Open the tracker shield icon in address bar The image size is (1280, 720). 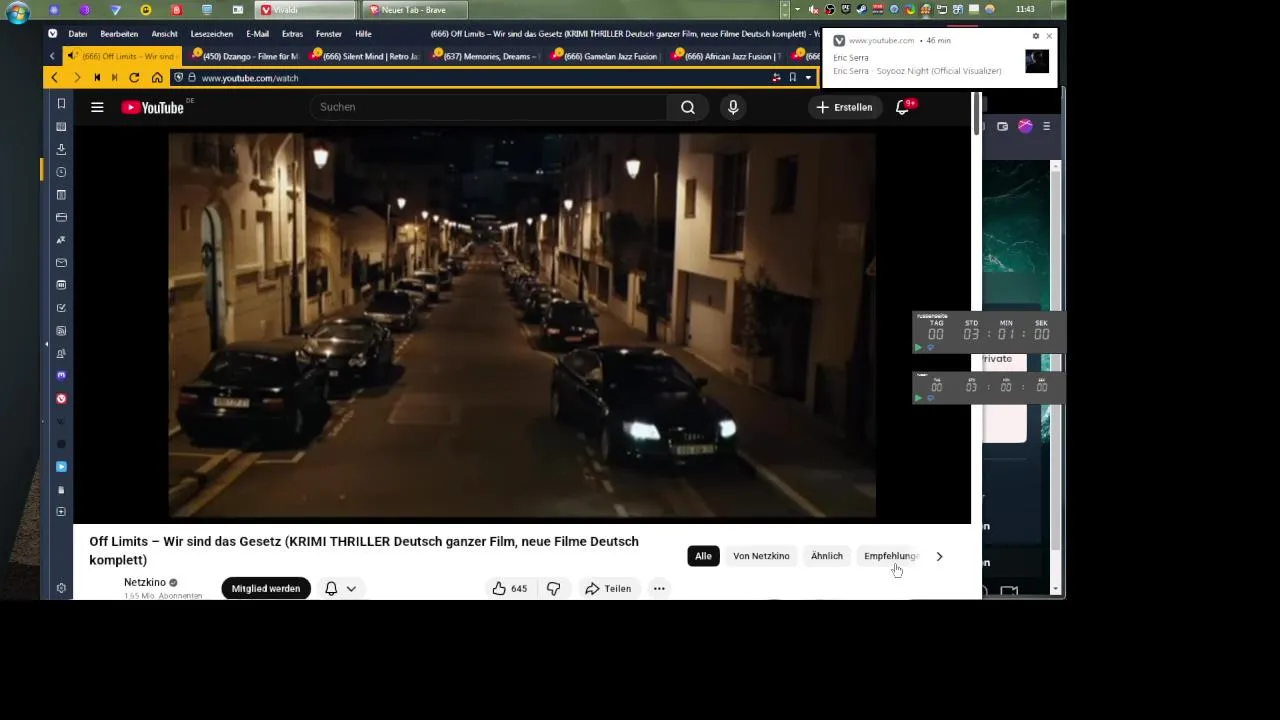[179, 77]
